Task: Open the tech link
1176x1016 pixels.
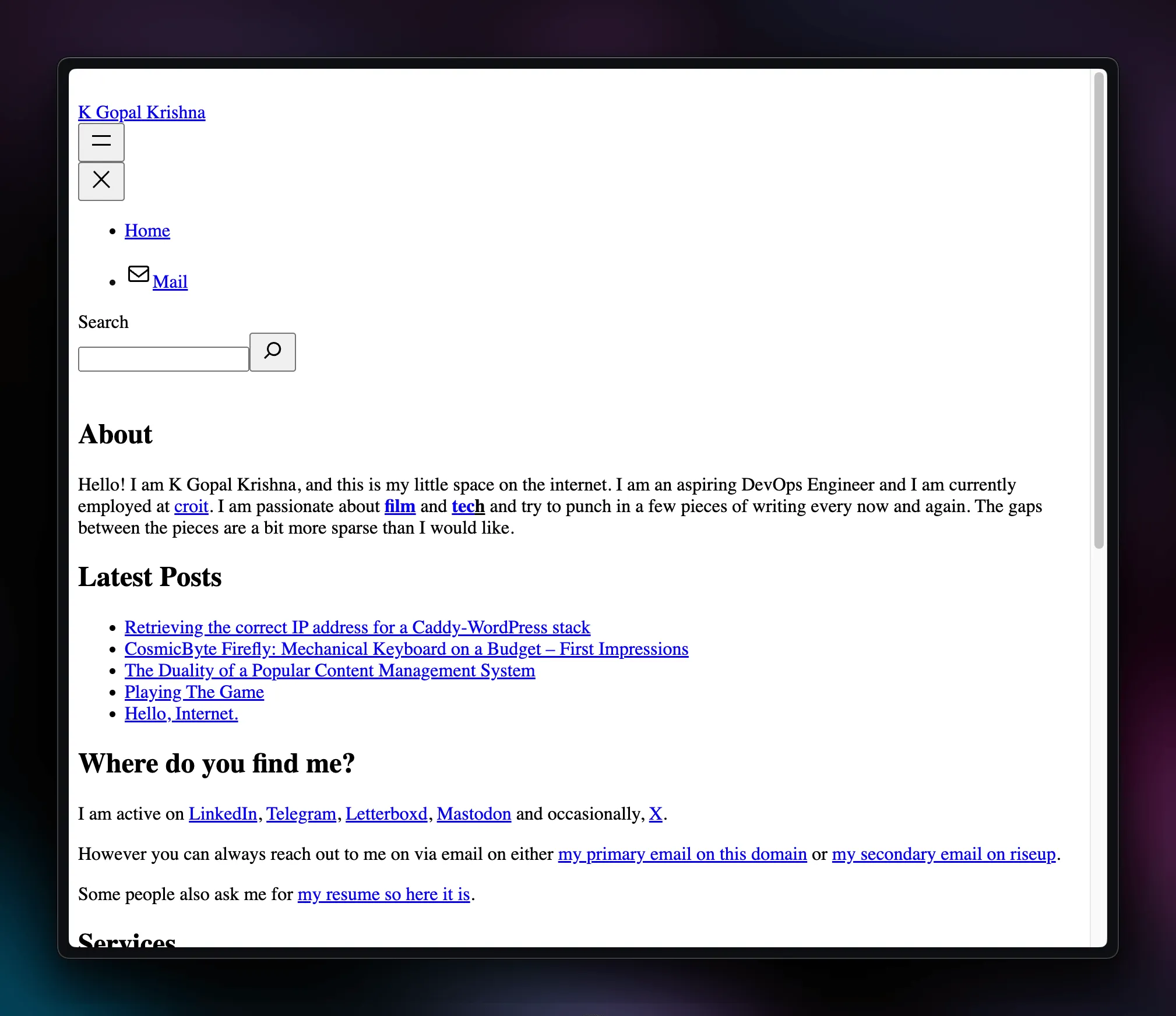Action: (467, 506)
